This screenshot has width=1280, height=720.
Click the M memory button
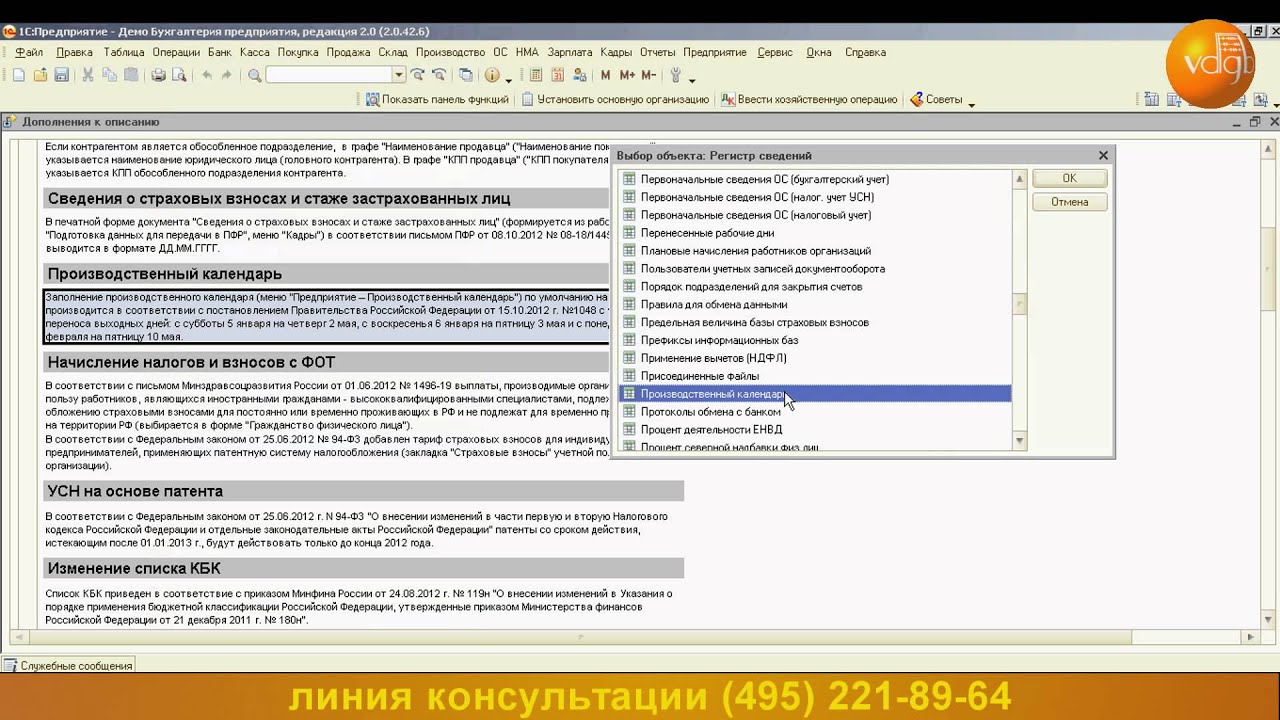pos(605,75)
